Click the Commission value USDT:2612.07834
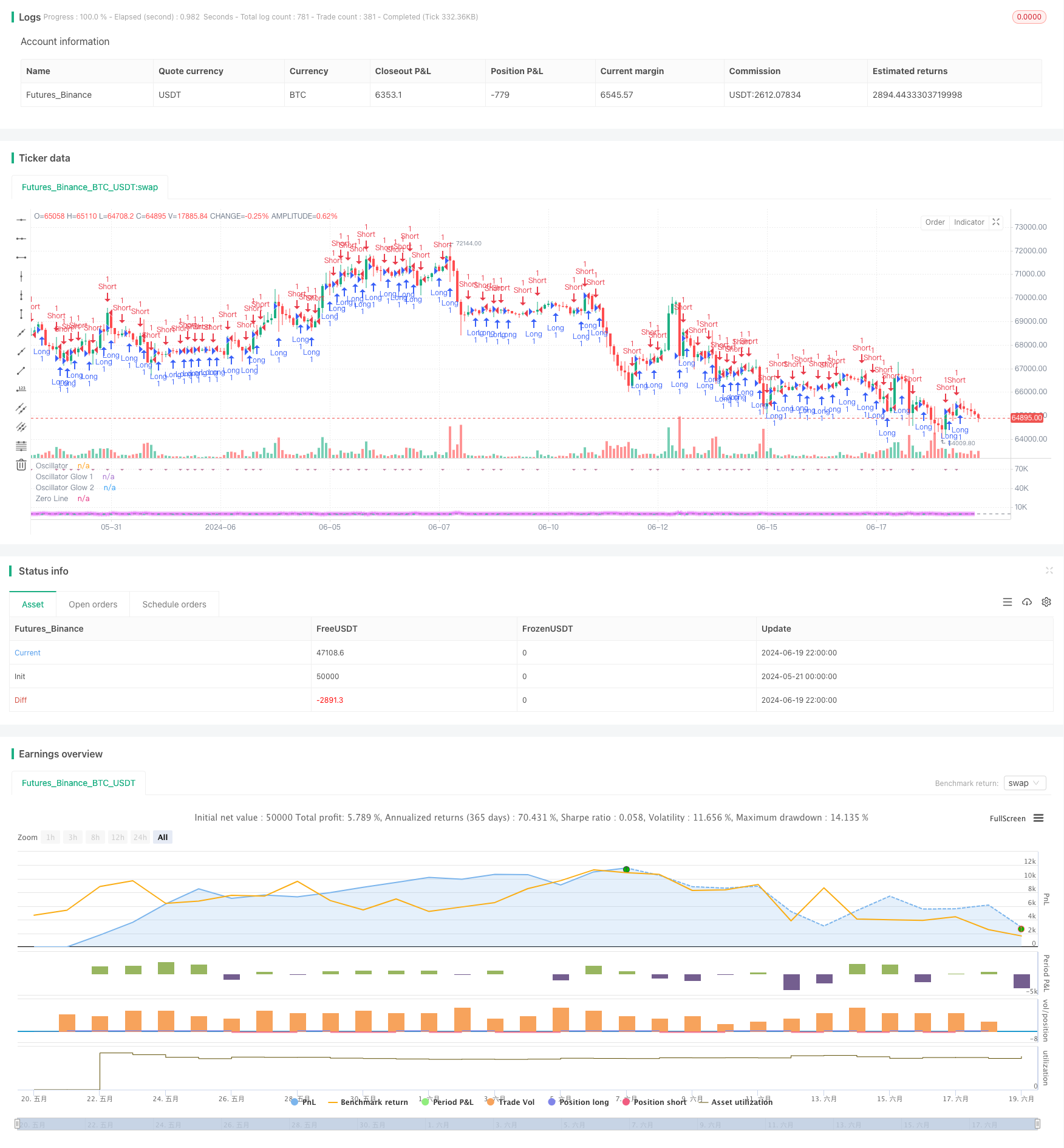Viewport: 1064px width, 1148px height. 765,95
